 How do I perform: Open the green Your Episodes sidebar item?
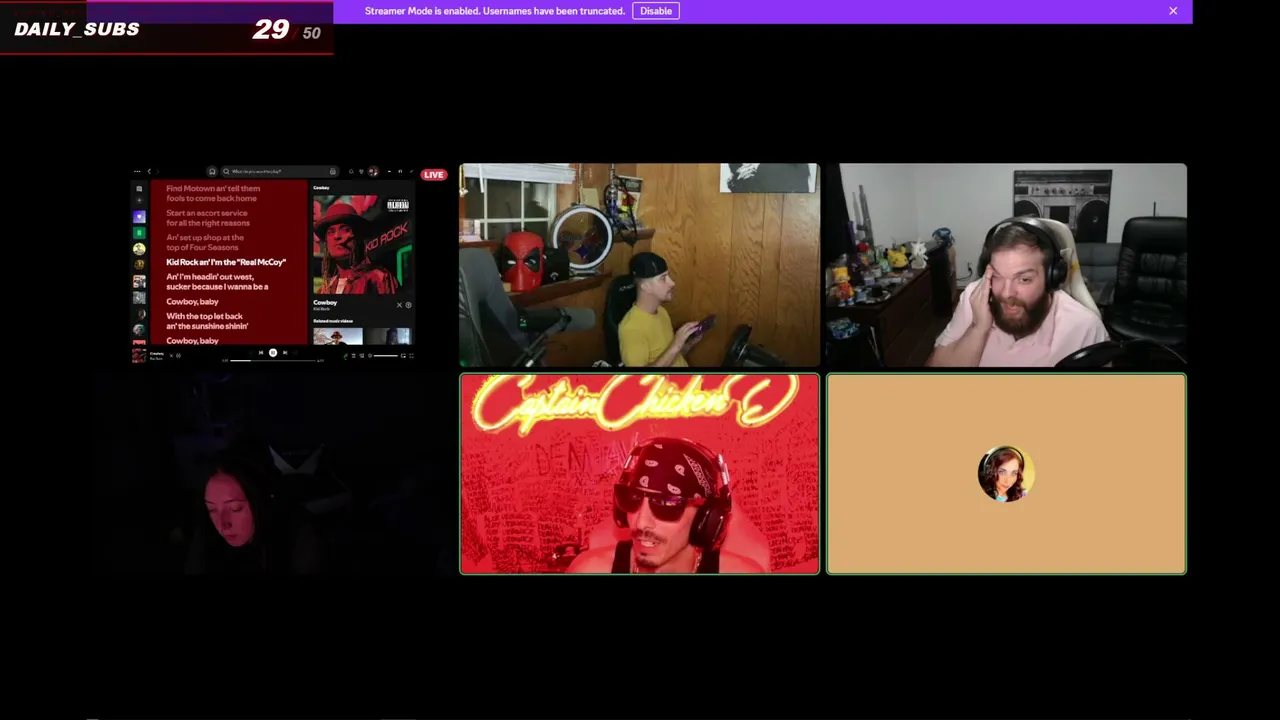click(139, 233)
